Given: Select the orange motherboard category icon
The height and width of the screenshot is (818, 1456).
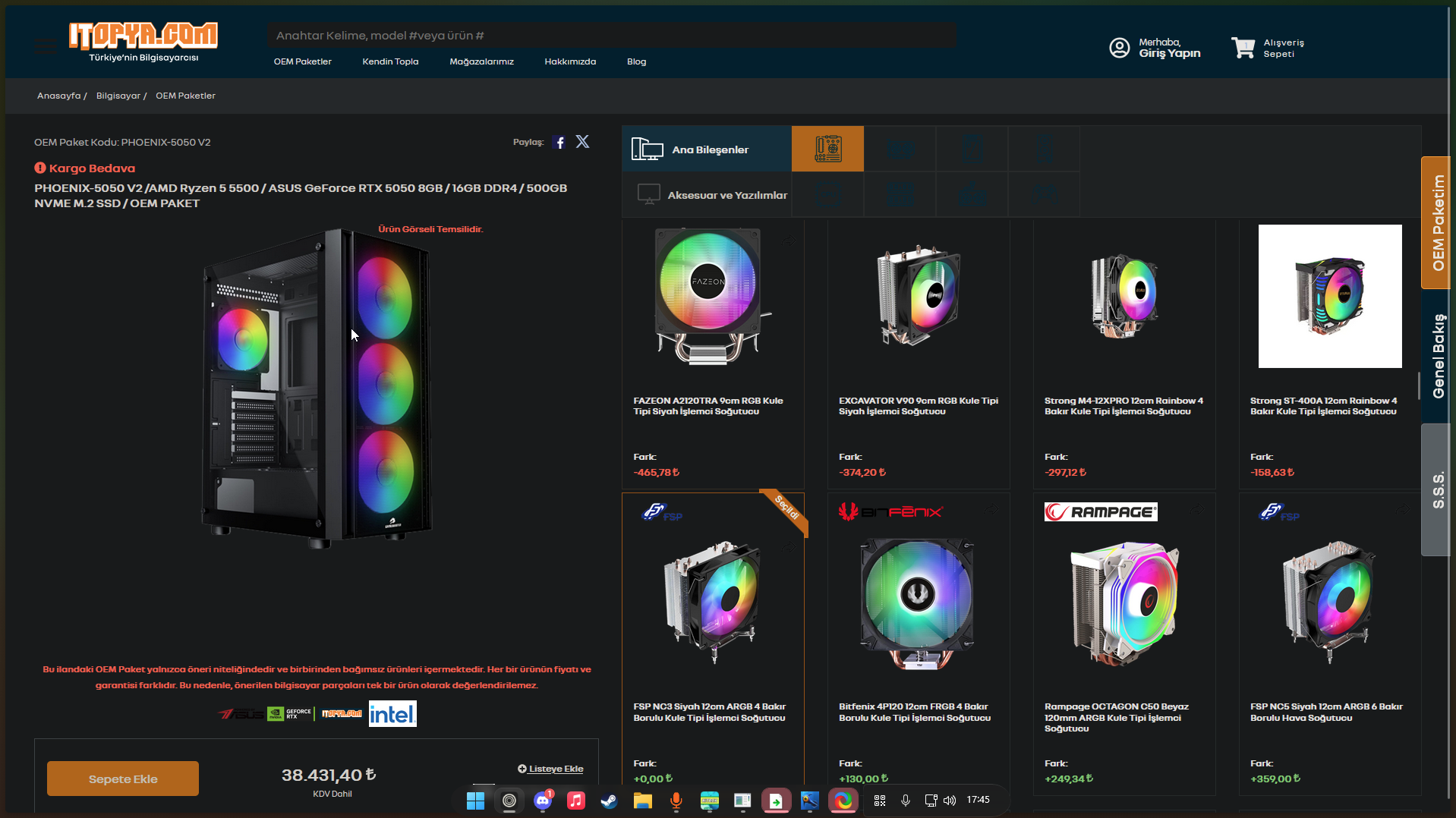Looking at the screenshot, I should 827,149.
